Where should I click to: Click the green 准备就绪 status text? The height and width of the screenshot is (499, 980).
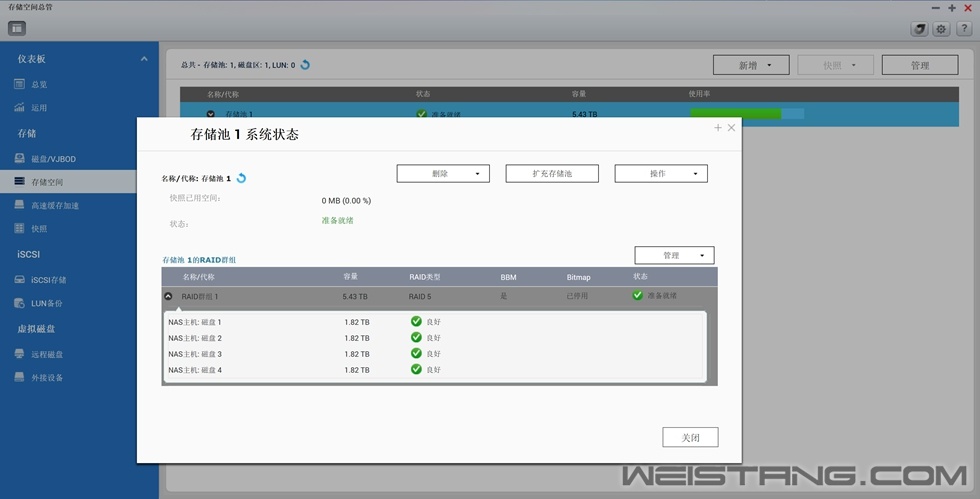point(338,220)
